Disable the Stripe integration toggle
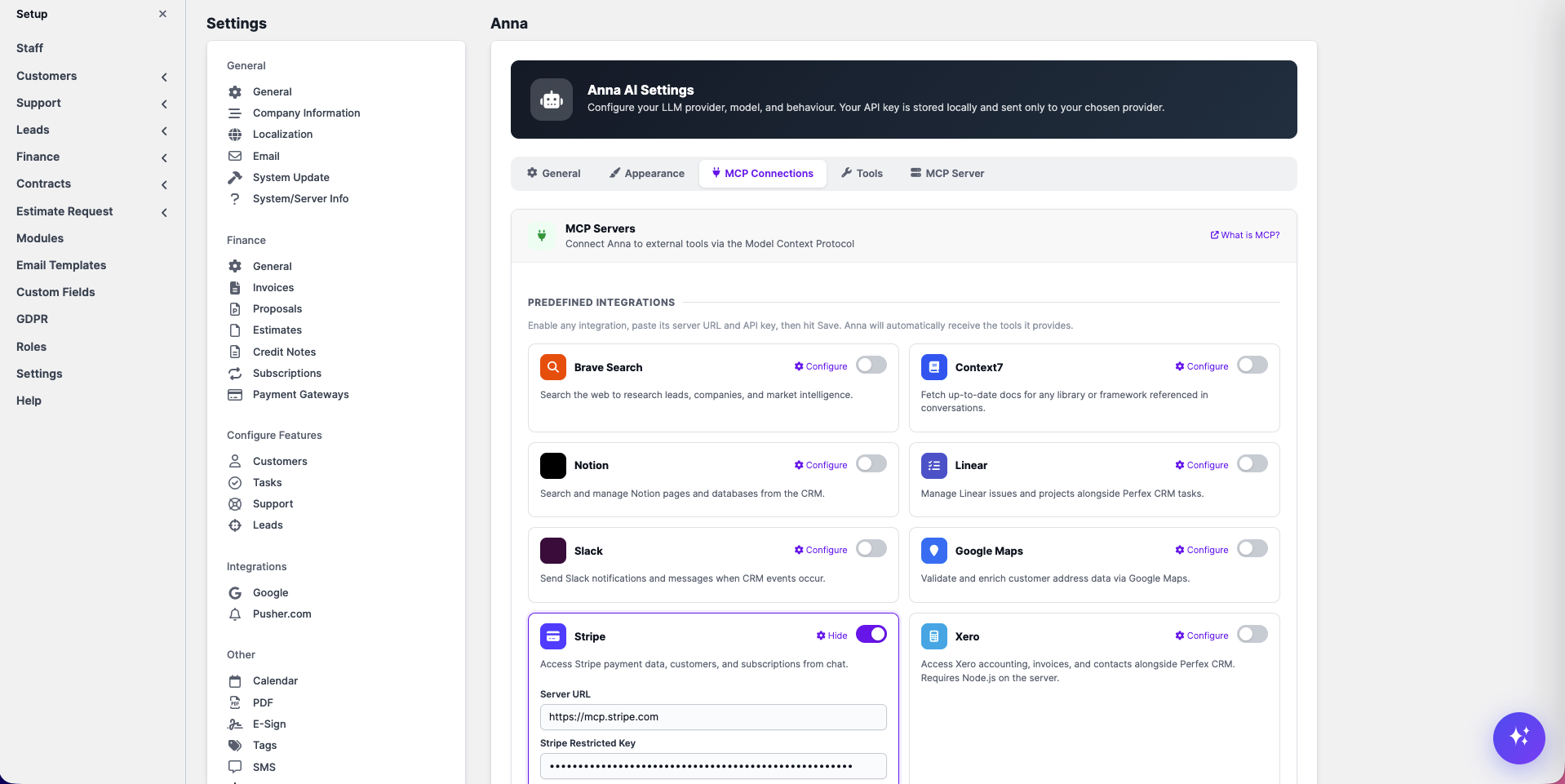1565x784 pixels. click(871, 635)
